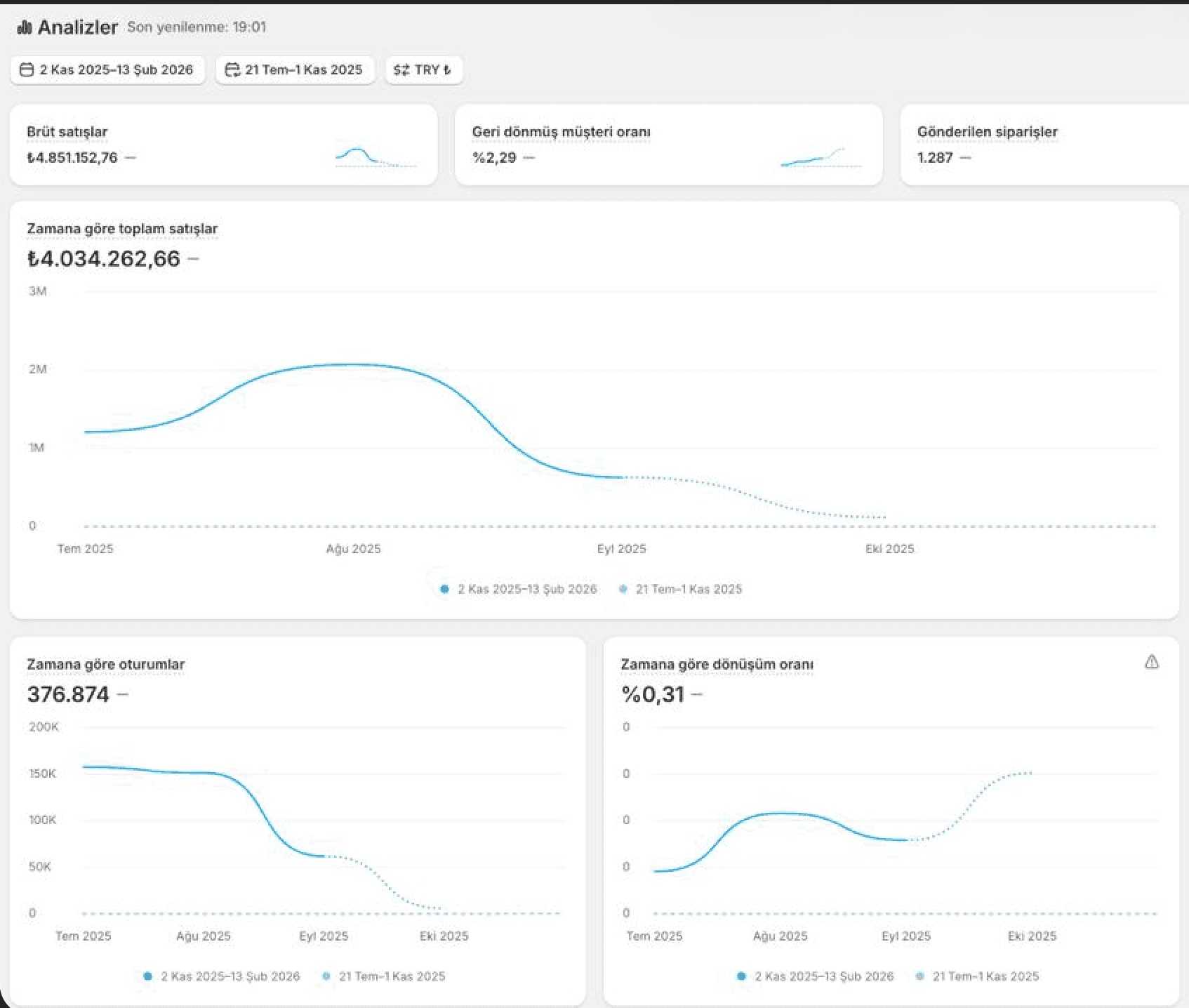Click the current period legend dot in dönüşüm chart
1189x1008 pixels.
741,976
